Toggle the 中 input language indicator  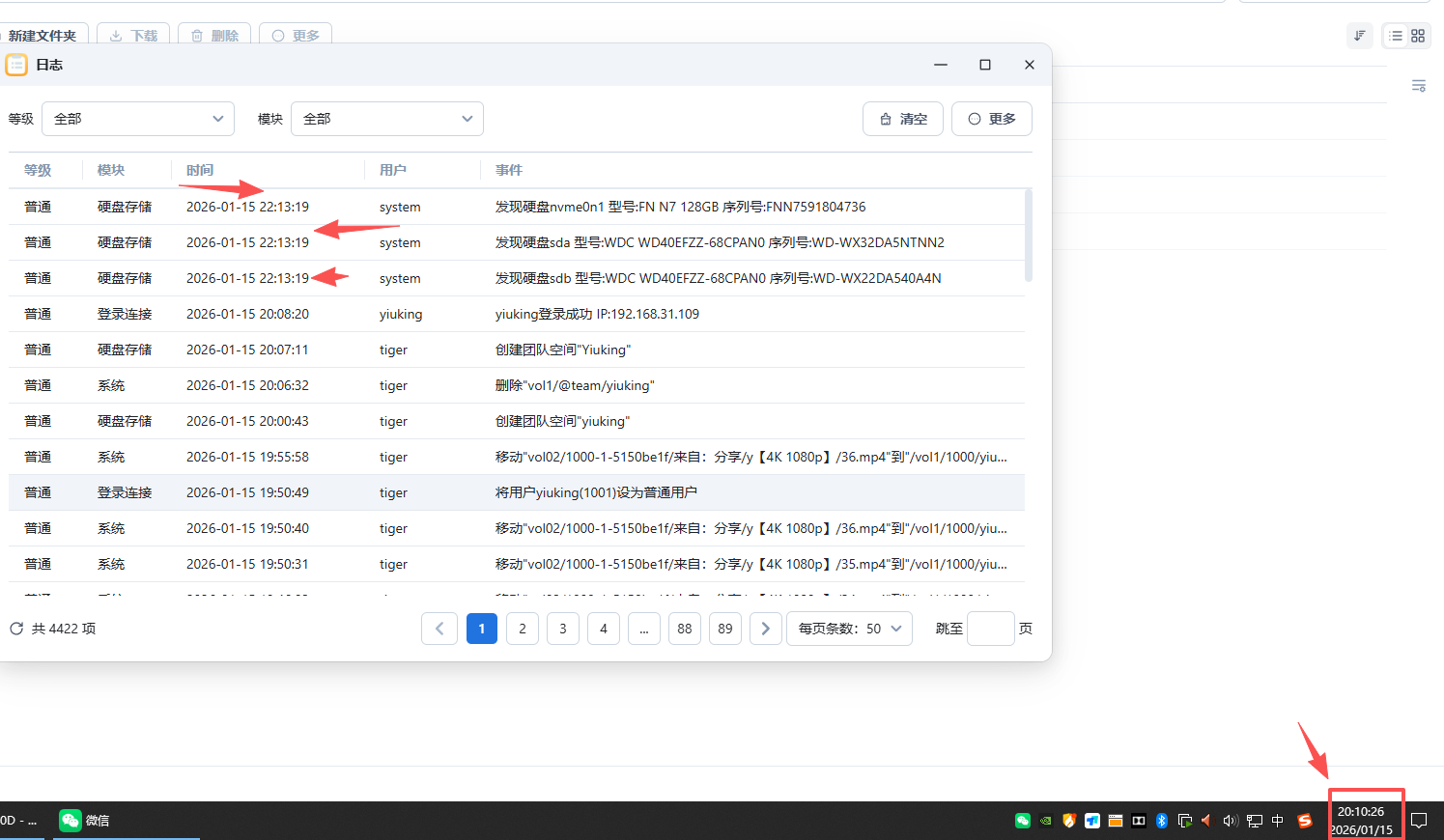[x=1278, y=821]
